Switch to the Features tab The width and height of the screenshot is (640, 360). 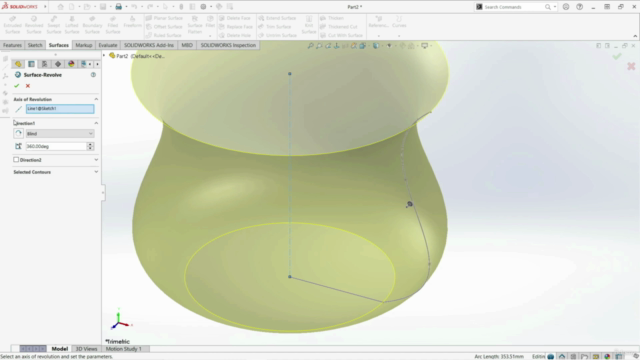click(12, 45)
